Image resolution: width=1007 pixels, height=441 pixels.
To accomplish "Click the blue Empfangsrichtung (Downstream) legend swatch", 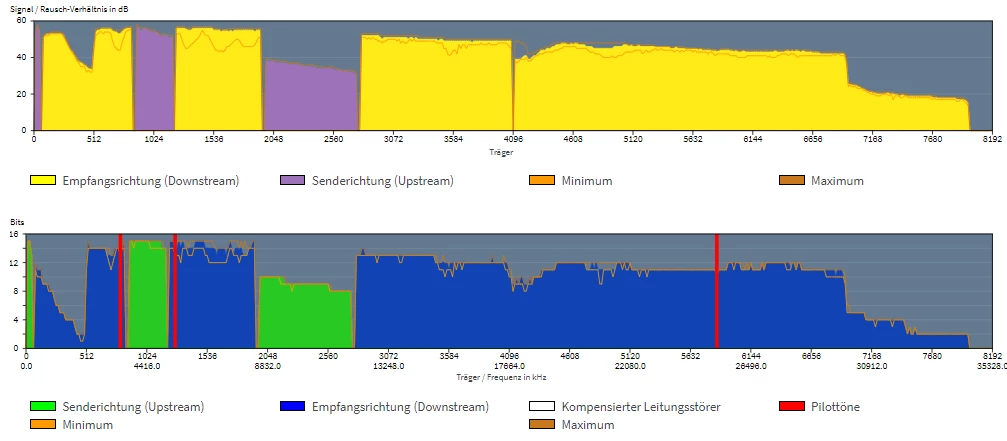I will pos(292,406).
